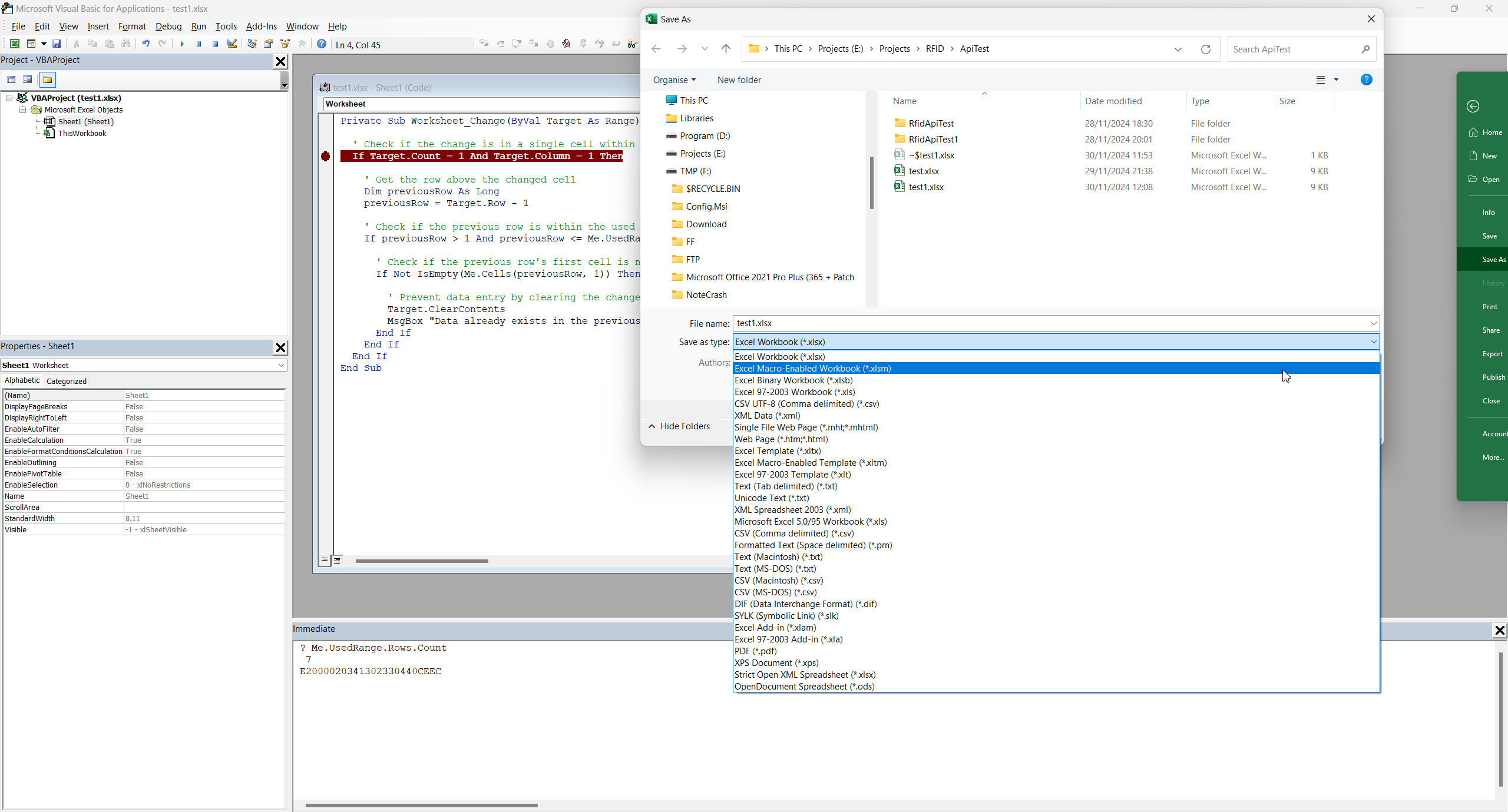Click the code window horizontal scrollbar thumb
This screenshot has height=812, width=1508.
coord(421,561)
